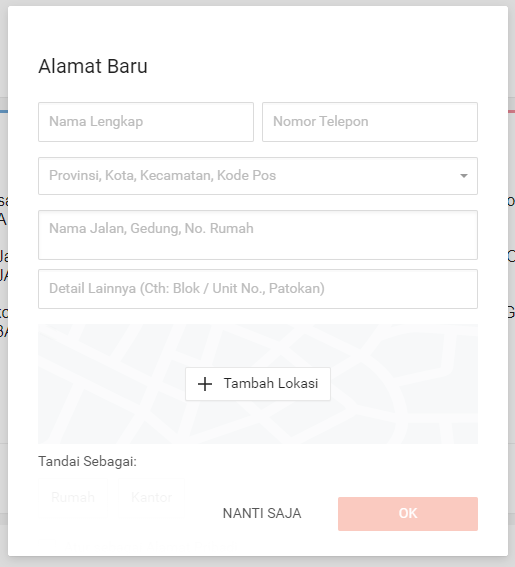Click the Tambah Lokasi button
This screenshot has width=515, height=567.
258,384
